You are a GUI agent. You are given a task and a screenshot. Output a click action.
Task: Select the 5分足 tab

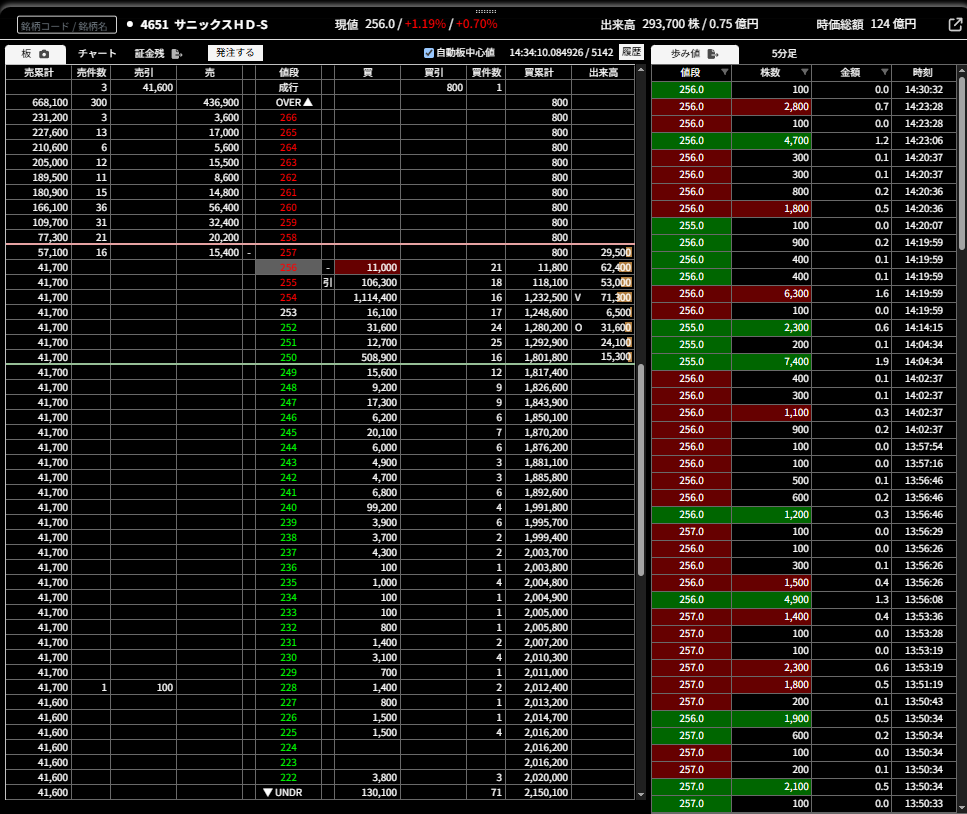coord(784,54)
